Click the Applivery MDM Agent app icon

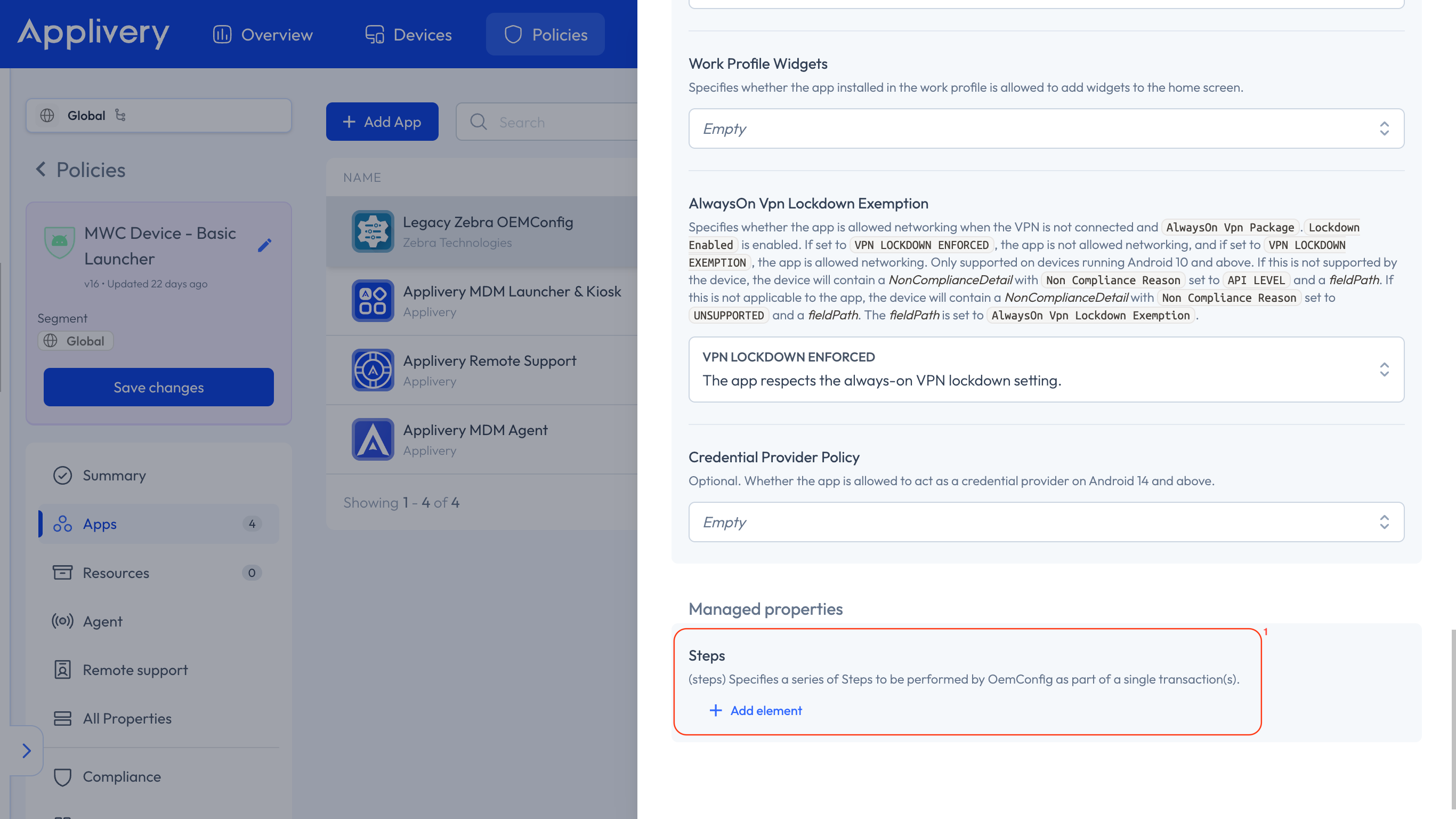(x=373, y=439)
